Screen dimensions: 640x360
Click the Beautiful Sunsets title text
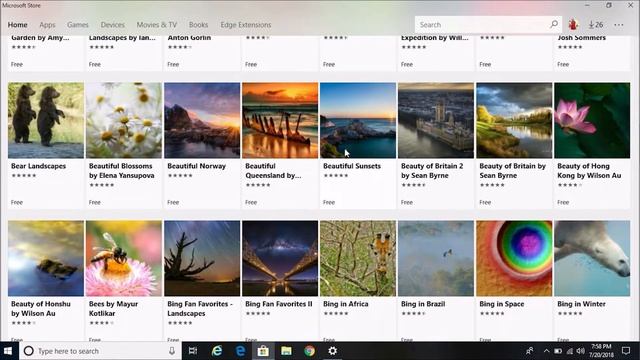(352, 166)
